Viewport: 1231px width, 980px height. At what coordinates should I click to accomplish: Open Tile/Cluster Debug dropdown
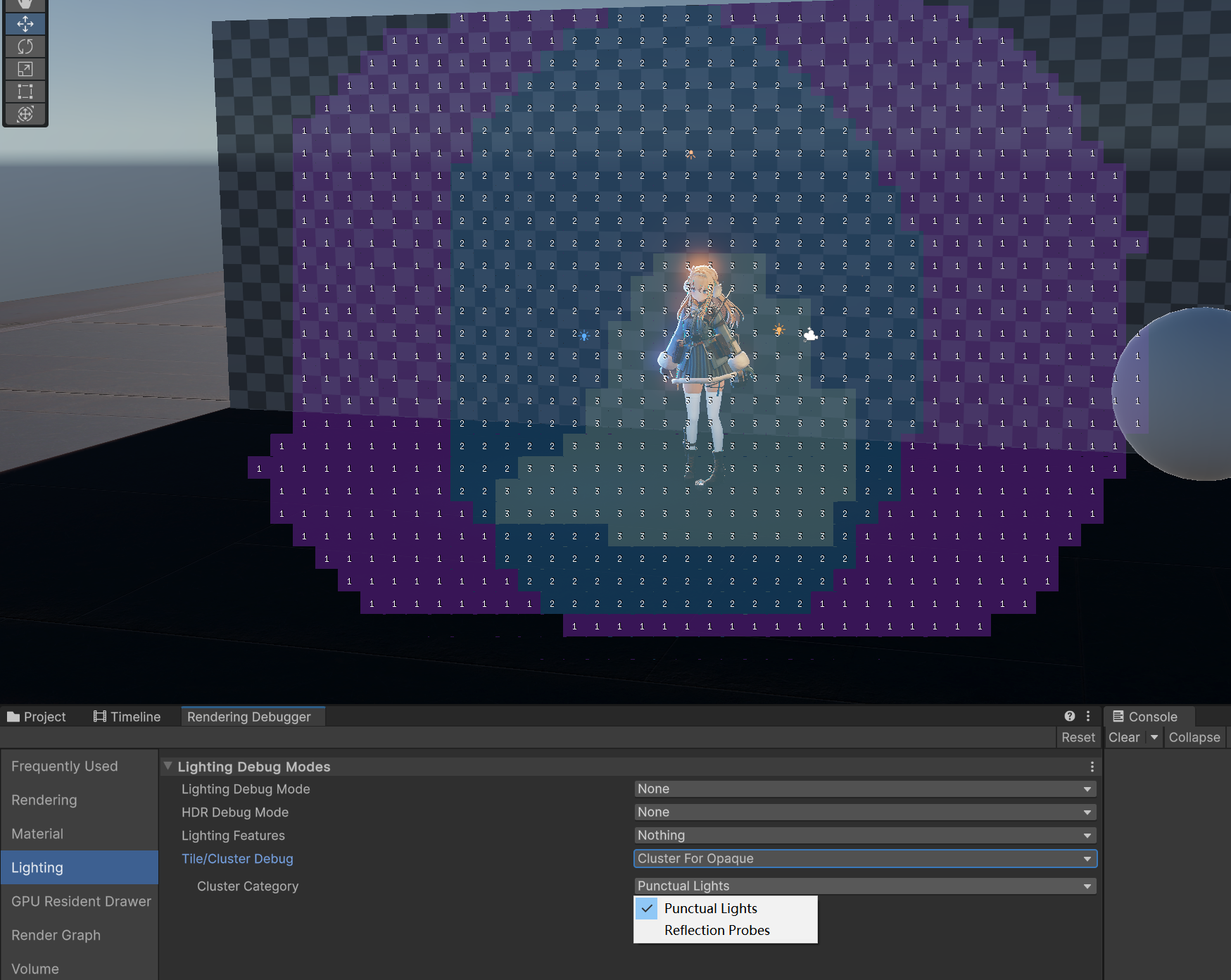[865, 859]
